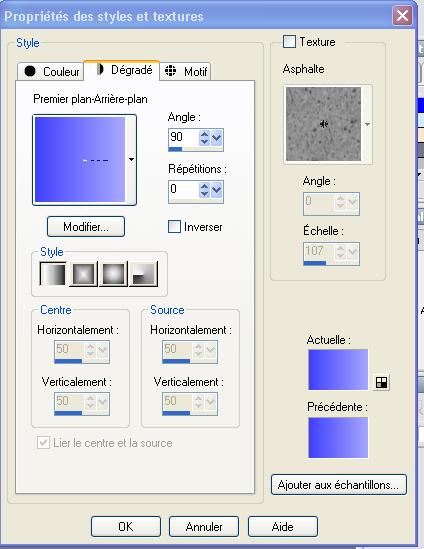Select the linear gradient style icon
The width and height of the screenshot is (424, 549).
tap(53, 274)
